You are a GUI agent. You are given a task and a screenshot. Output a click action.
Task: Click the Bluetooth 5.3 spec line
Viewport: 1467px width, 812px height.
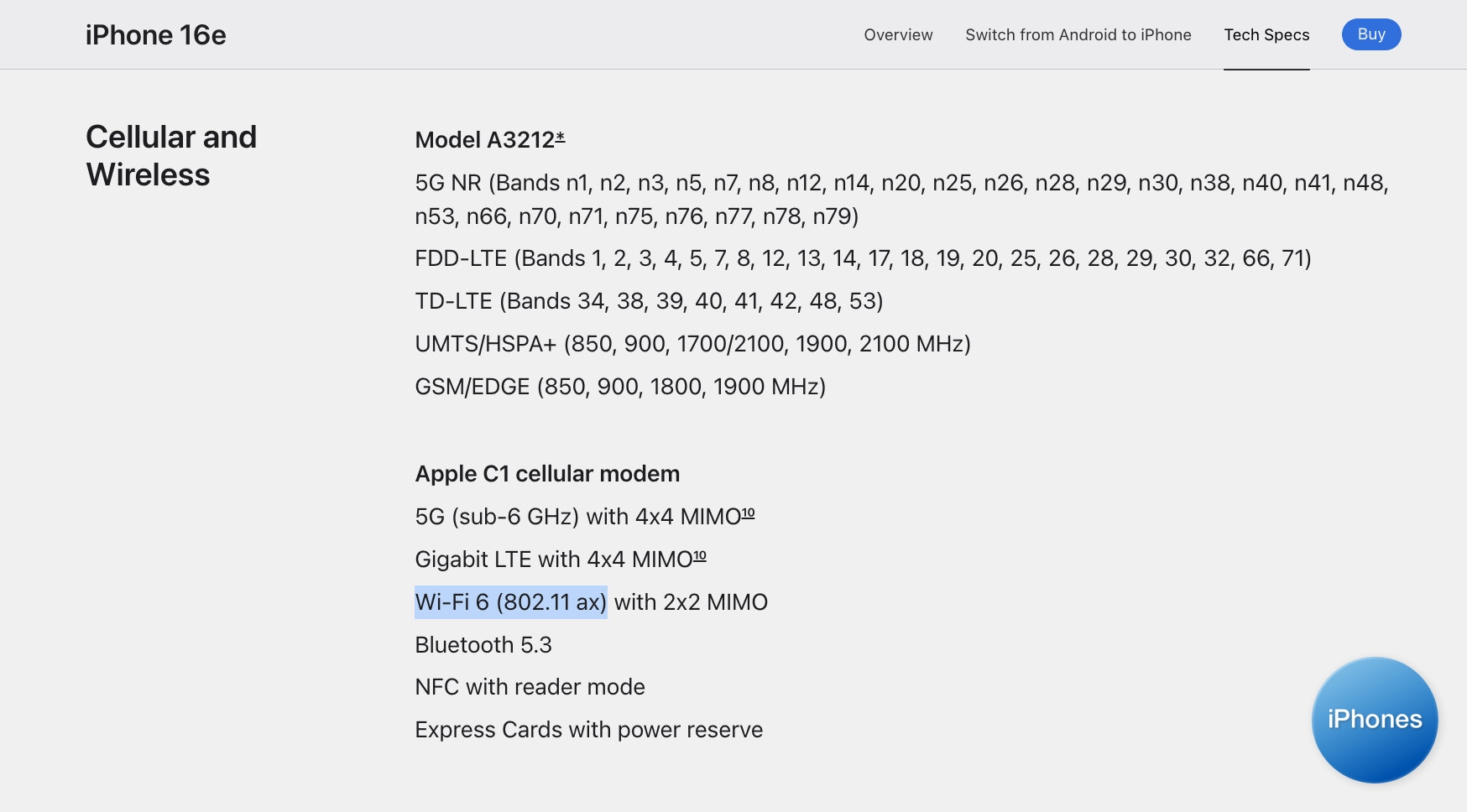pyautogui.click(x=483, y=645)
